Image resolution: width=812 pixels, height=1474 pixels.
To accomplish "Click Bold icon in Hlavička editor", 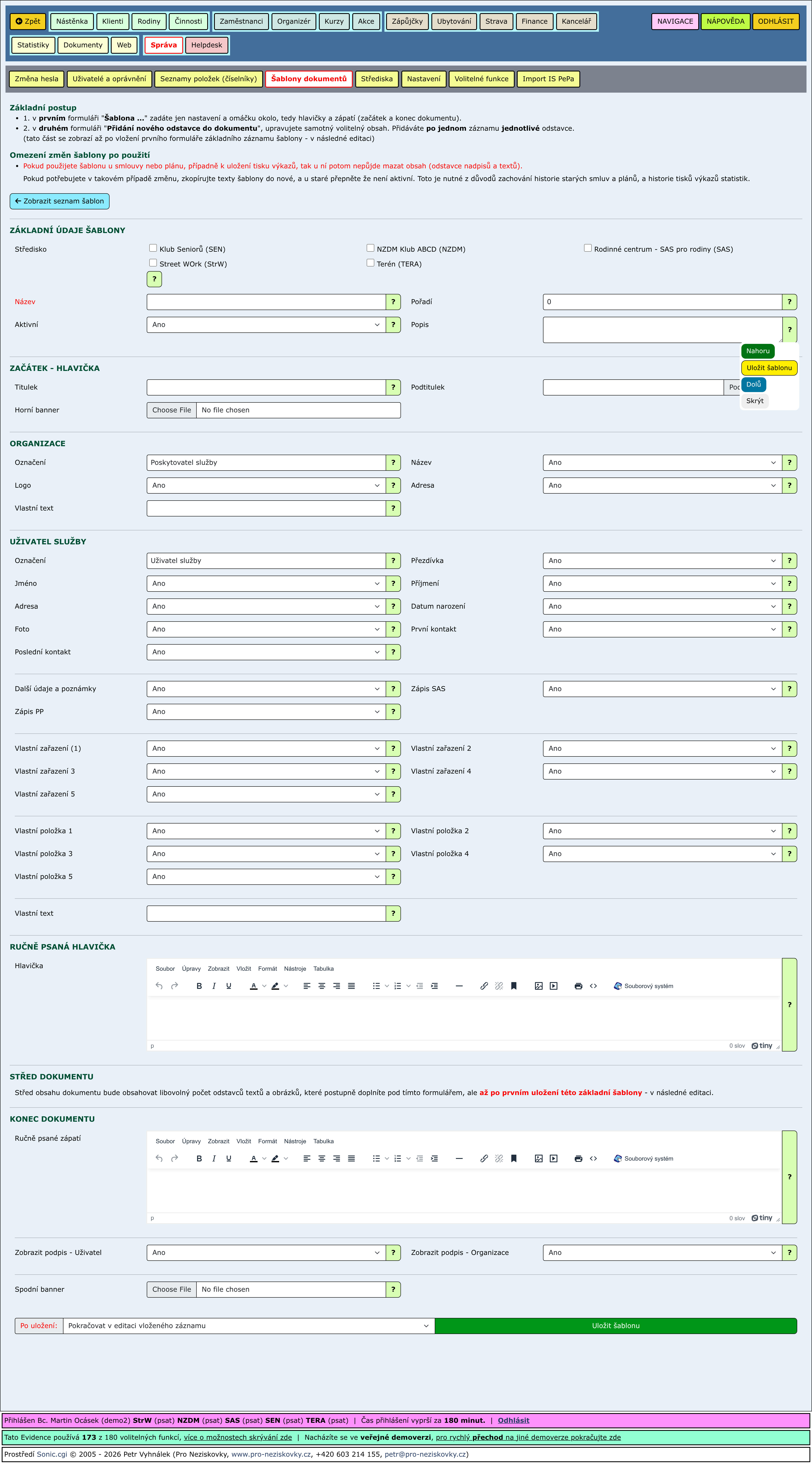I will (199, 986).
